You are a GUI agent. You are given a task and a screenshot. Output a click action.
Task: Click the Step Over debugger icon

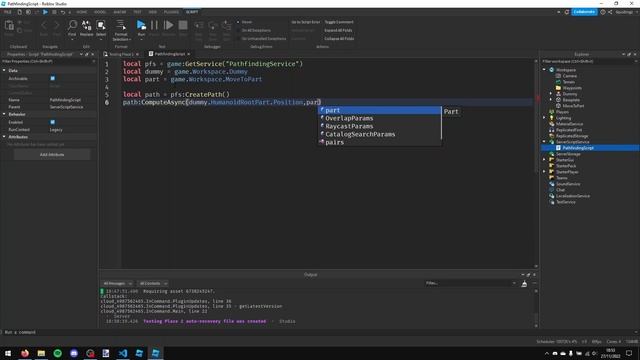point(213,26)
